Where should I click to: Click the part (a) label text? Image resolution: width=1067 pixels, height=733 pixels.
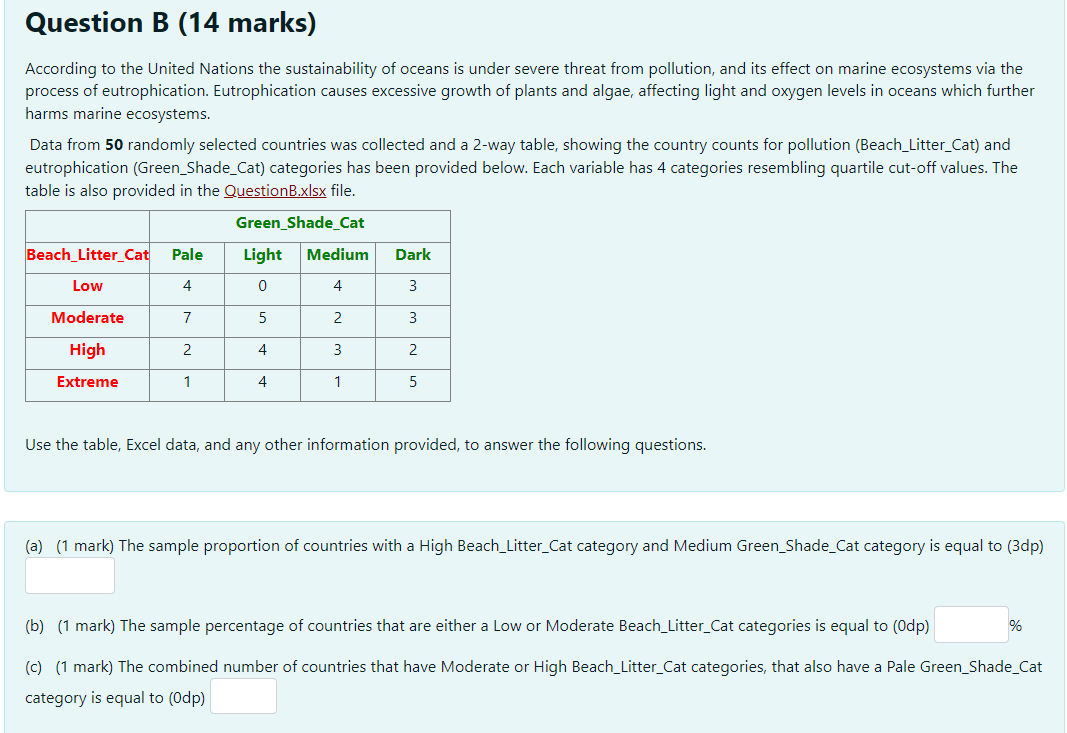pos(534,546)
